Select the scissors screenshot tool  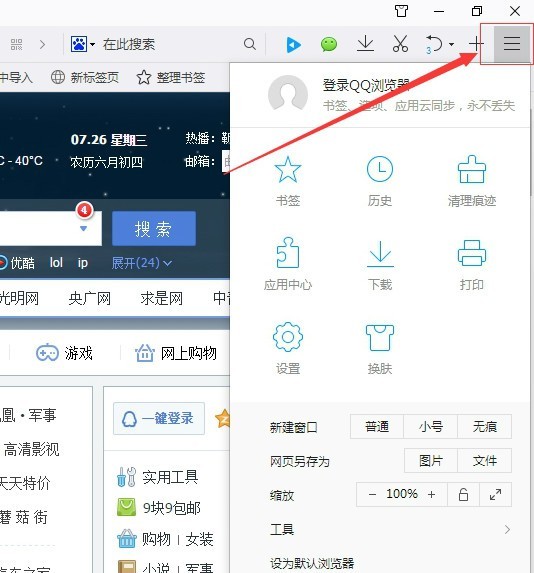pyautogui.click(x=400, y=44)
